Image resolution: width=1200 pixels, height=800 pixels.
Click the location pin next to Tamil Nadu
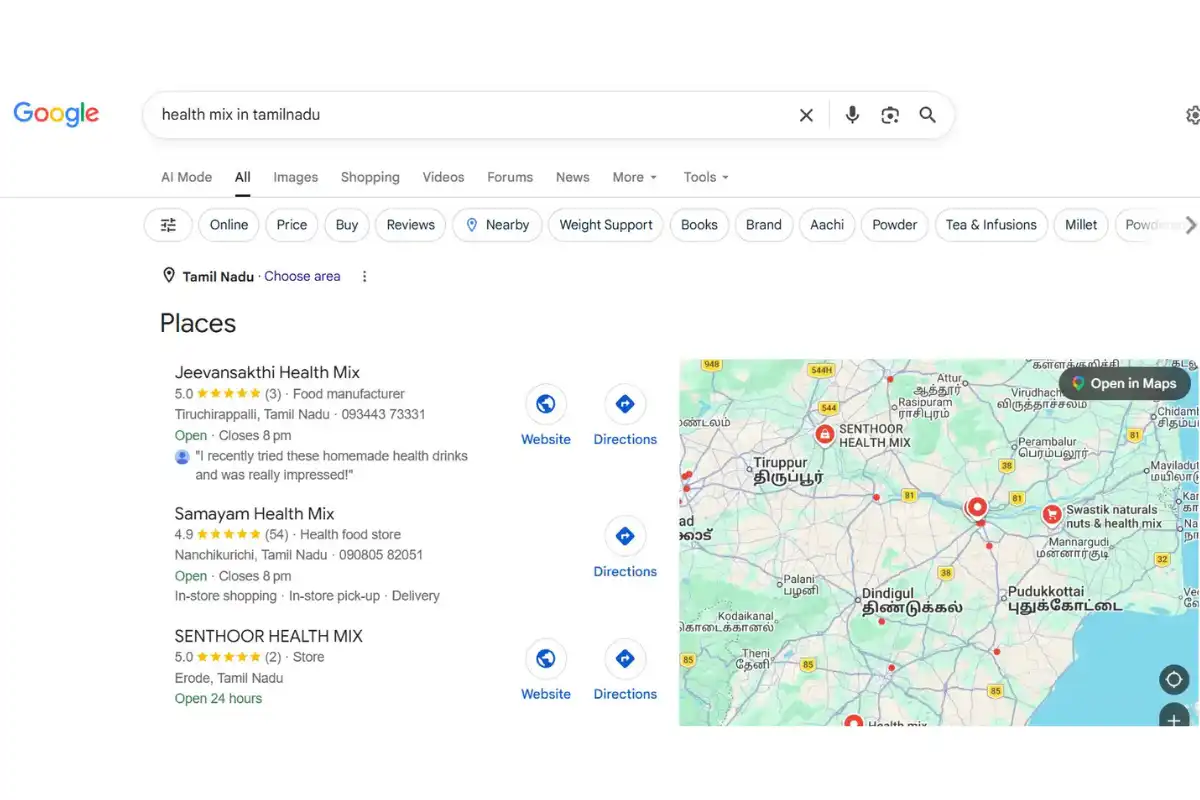coord(169,276)
